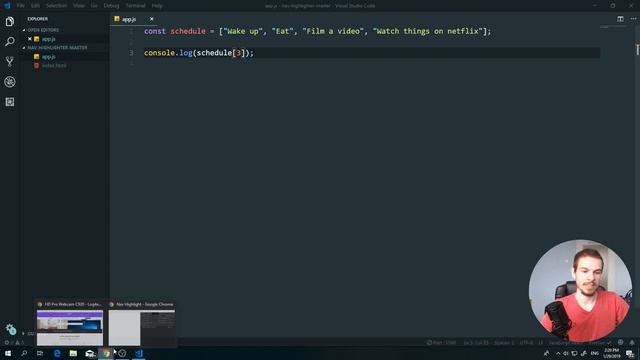Click the volume icon in system tray
Screen dimensions: 640x360
[x=566, y=353]
